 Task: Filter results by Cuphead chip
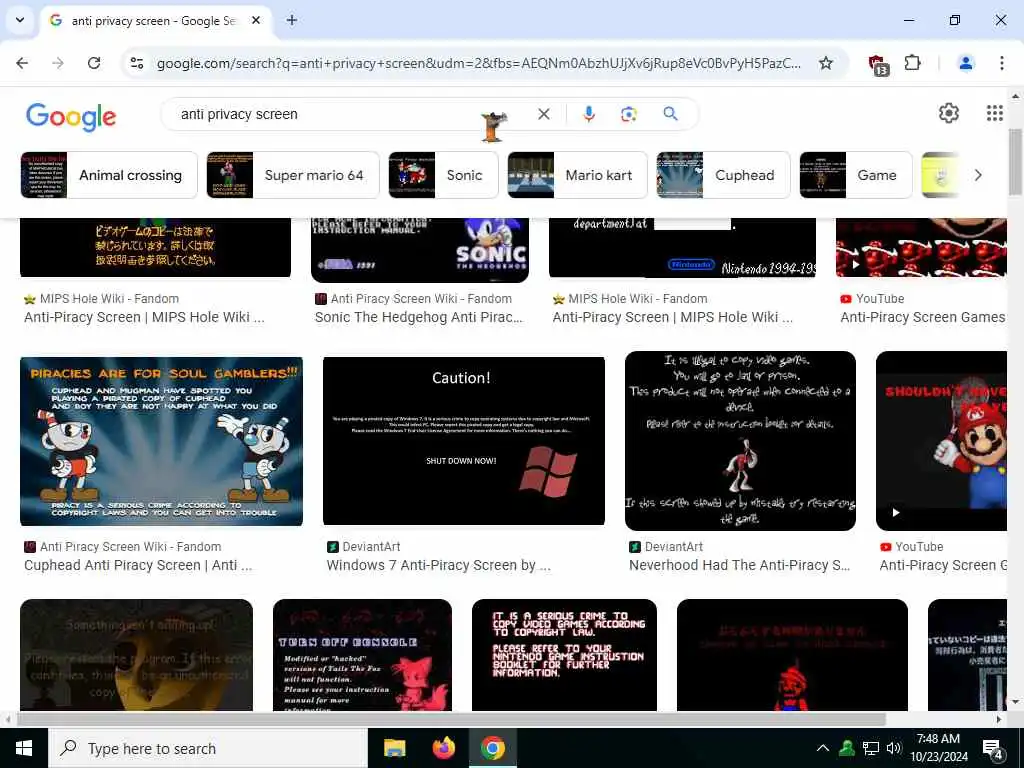(x=723, y=175)
